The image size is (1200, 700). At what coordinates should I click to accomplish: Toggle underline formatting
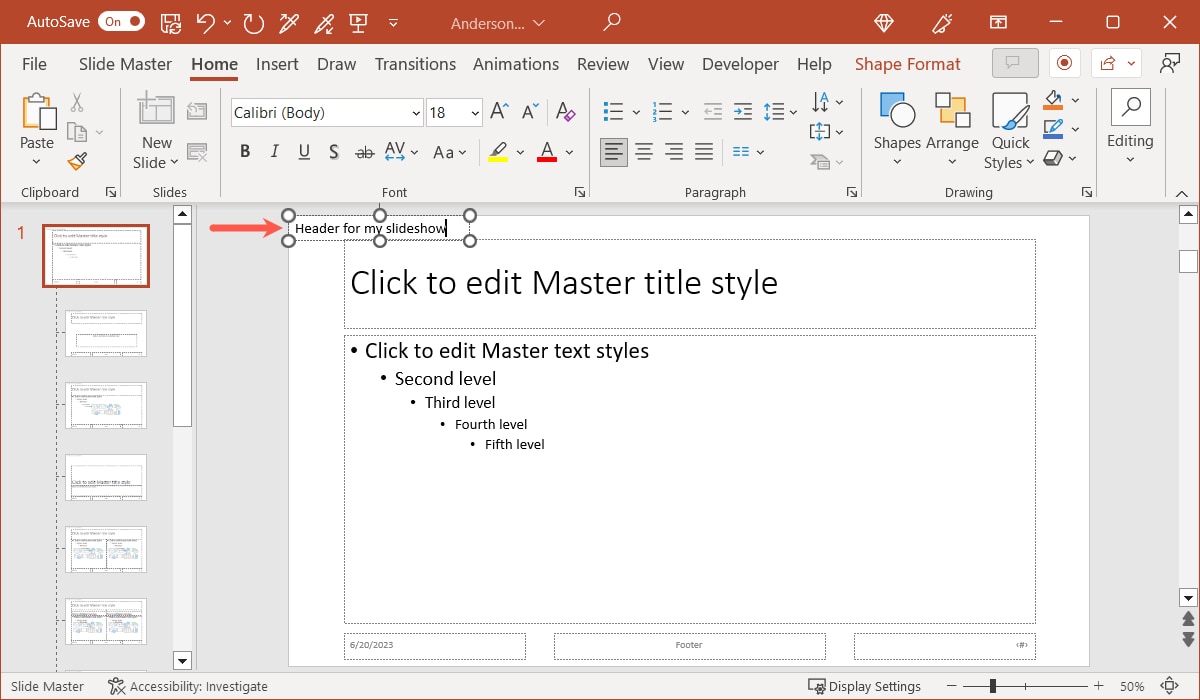tap(302, 151)
